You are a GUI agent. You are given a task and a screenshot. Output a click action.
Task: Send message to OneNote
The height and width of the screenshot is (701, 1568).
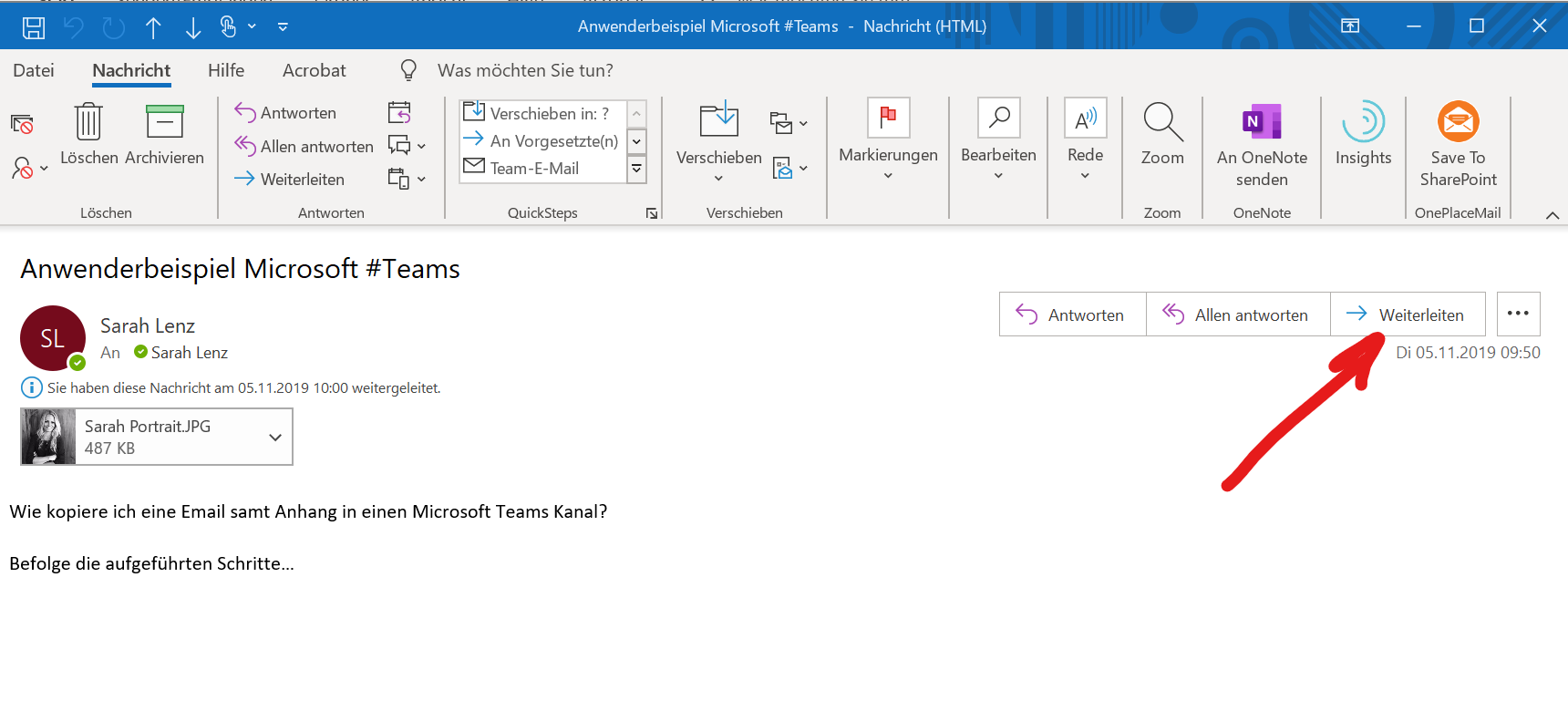point(1262,145)
